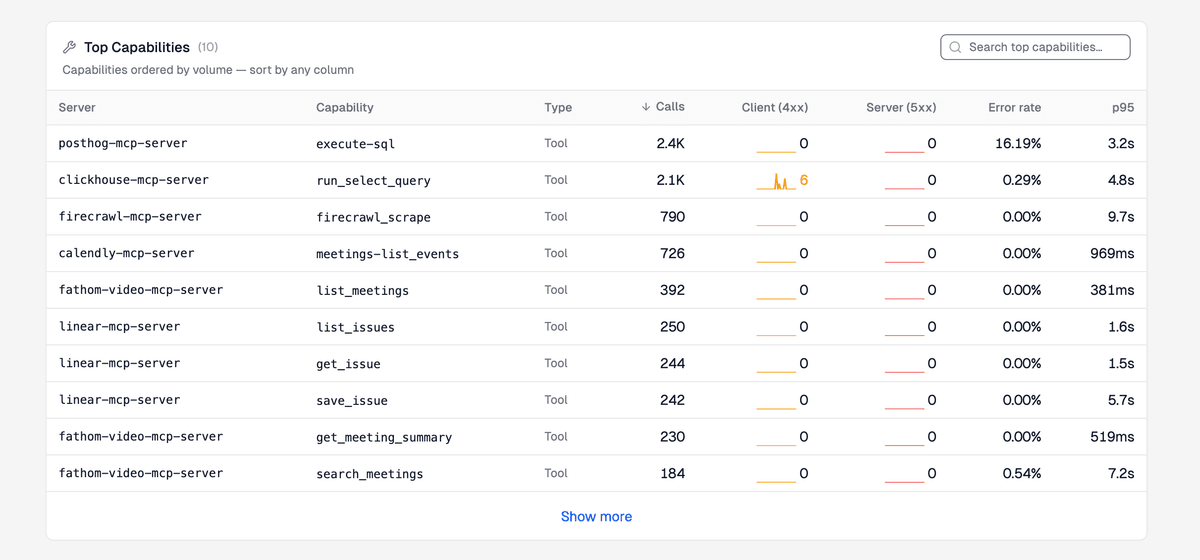1200x560 pixels.
Task: Click the 4.8s p95 value
Action: click(1121, 180)
